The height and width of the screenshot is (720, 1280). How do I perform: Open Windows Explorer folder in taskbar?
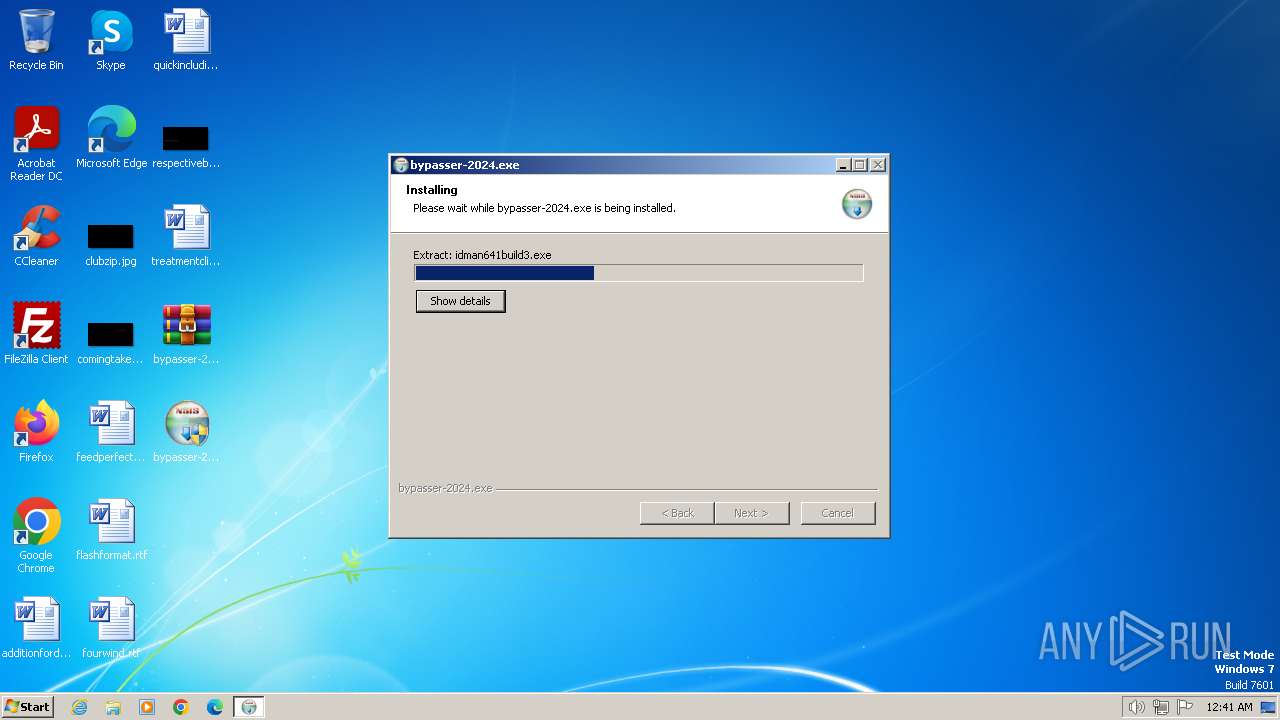pyautogui.click(x=113, y=707)
